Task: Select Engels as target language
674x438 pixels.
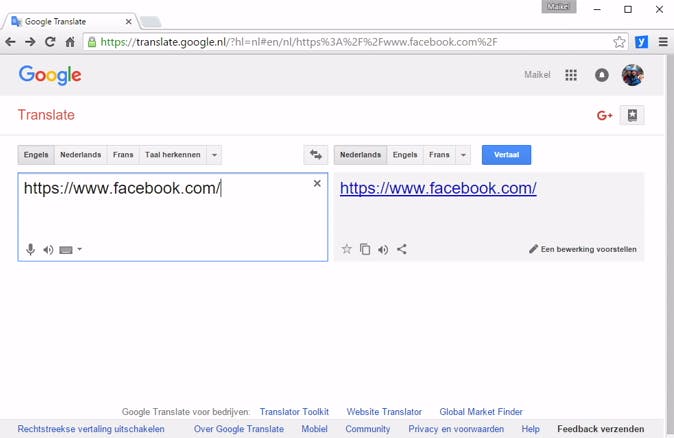Action: (405, 155)
